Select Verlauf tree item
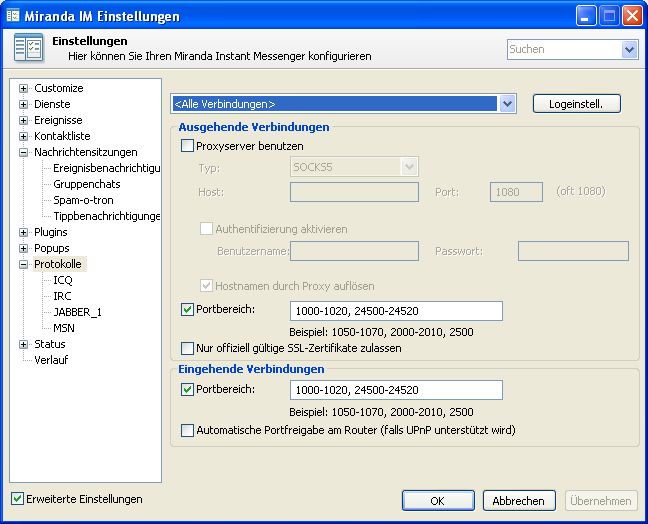Viewport: 648px width, 524px height. pyautogui.click(x=51, y=360)
